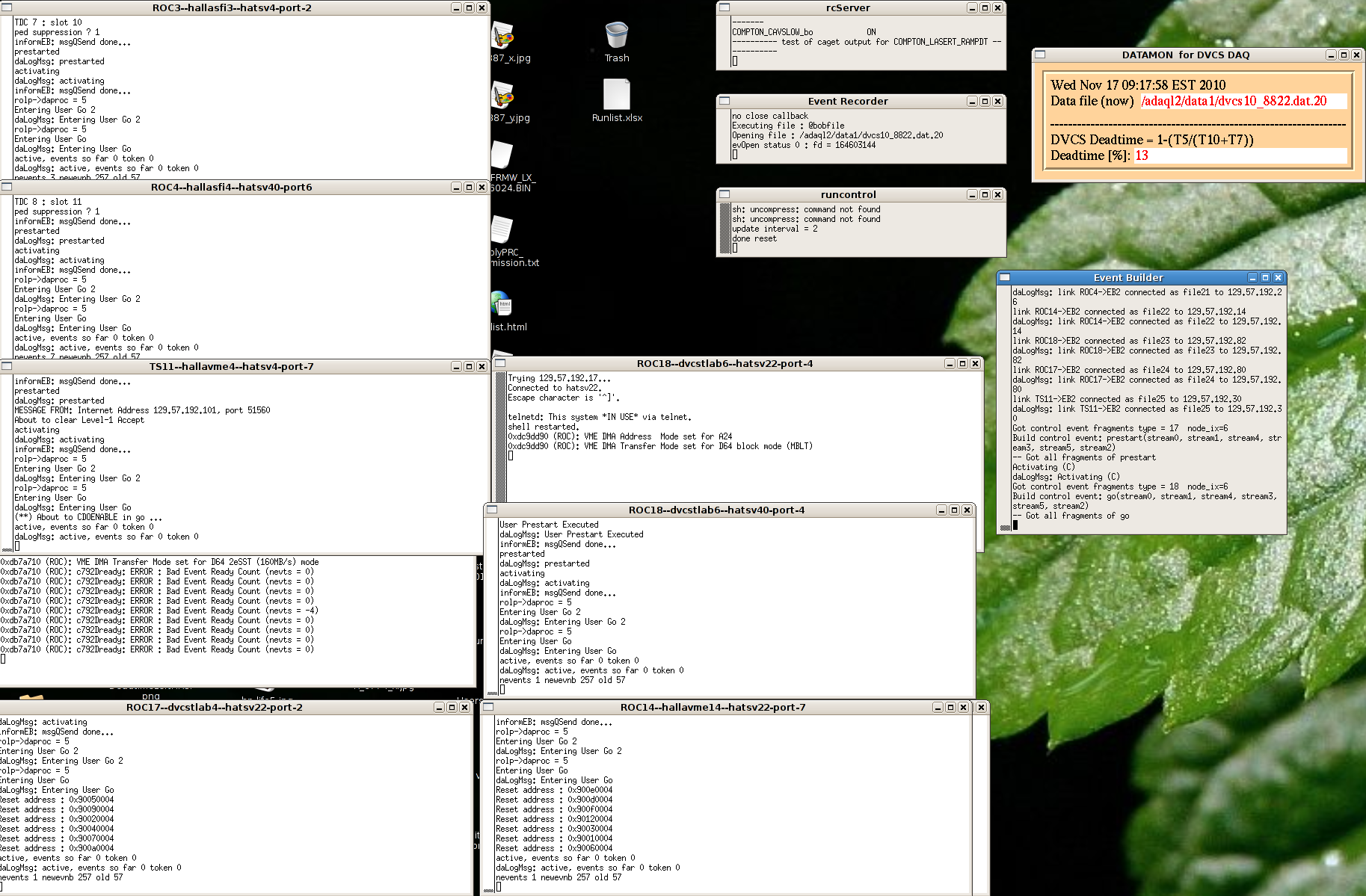Click 'Executing file : @bobfile' in Event Recorder
This screenshot has width=1366, height=896.
click(788, 126)
